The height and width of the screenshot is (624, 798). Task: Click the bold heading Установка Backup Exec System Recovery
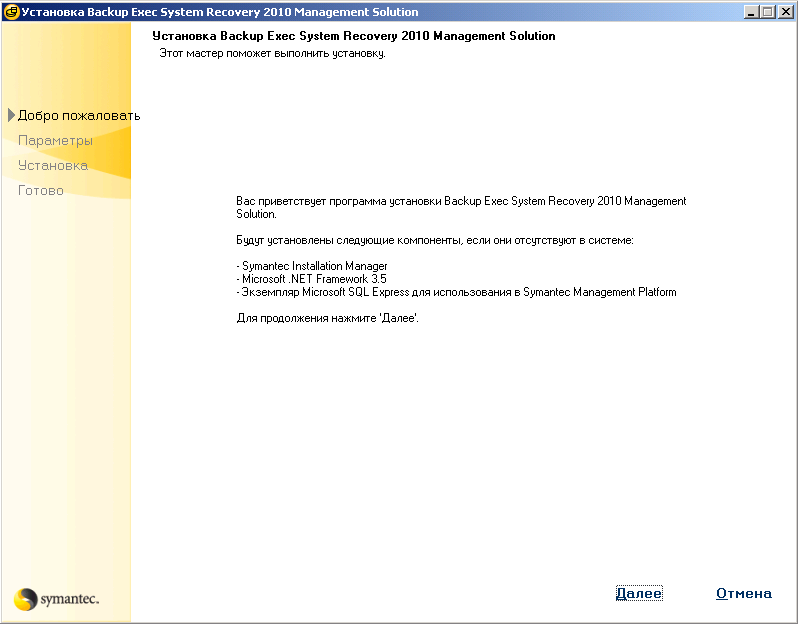coord(354,36)
